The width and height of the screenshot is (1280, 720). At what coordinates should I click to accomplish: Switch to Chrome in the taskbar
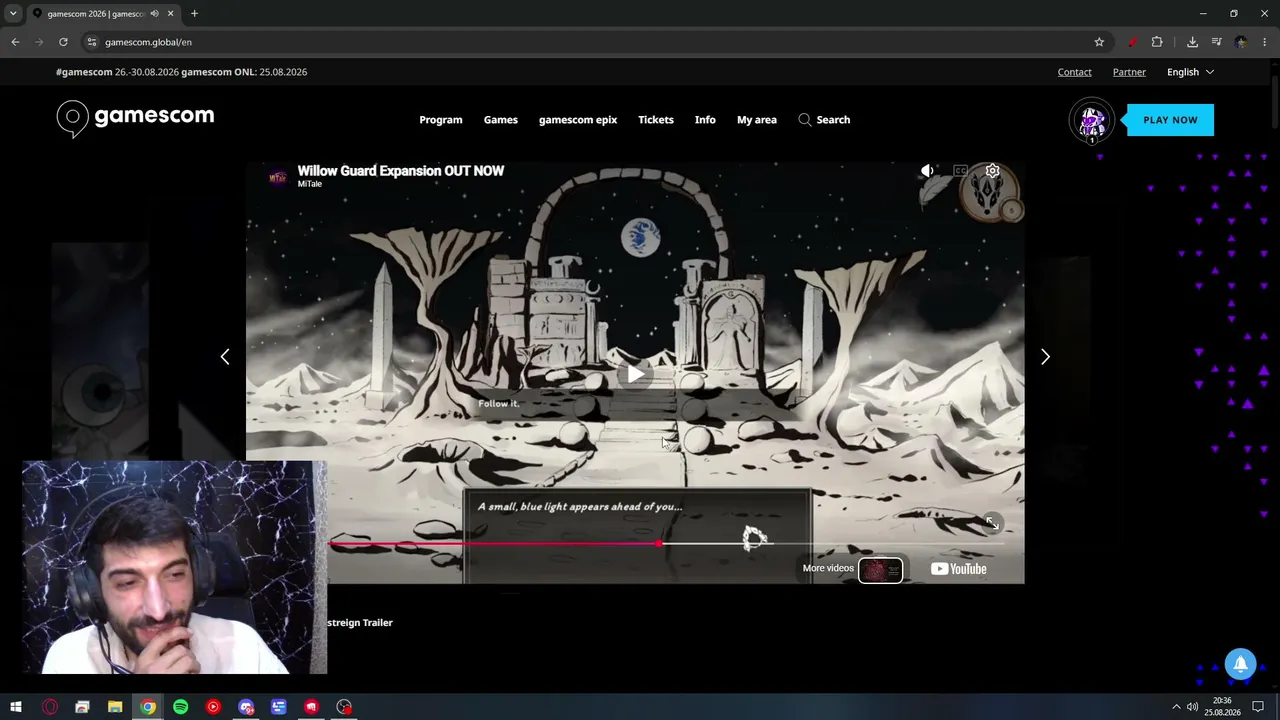(x=148, y=707)
